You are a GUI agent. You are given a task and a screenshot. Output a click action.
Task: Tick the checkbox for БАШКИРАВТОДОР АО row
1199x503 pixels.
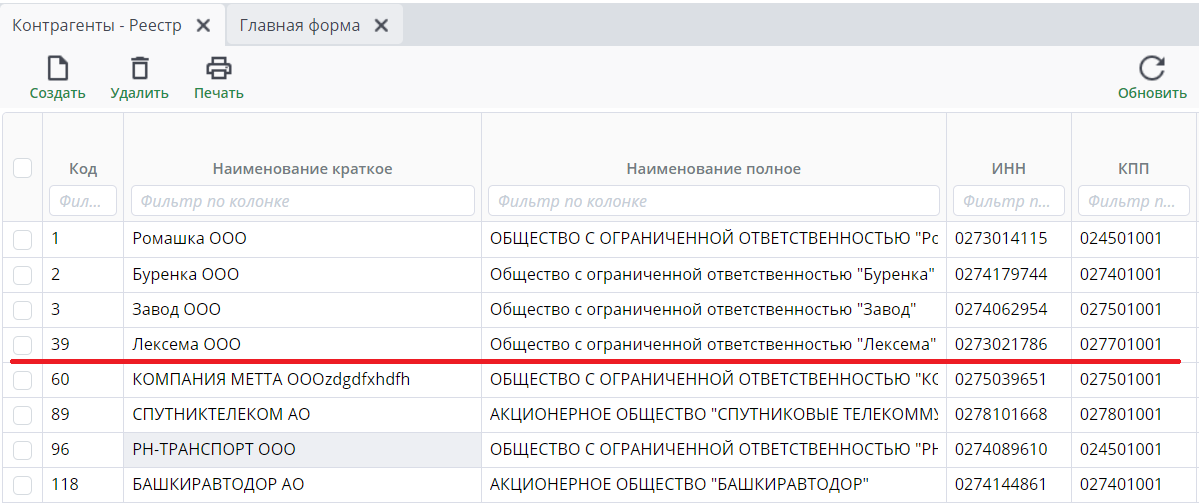22,486
